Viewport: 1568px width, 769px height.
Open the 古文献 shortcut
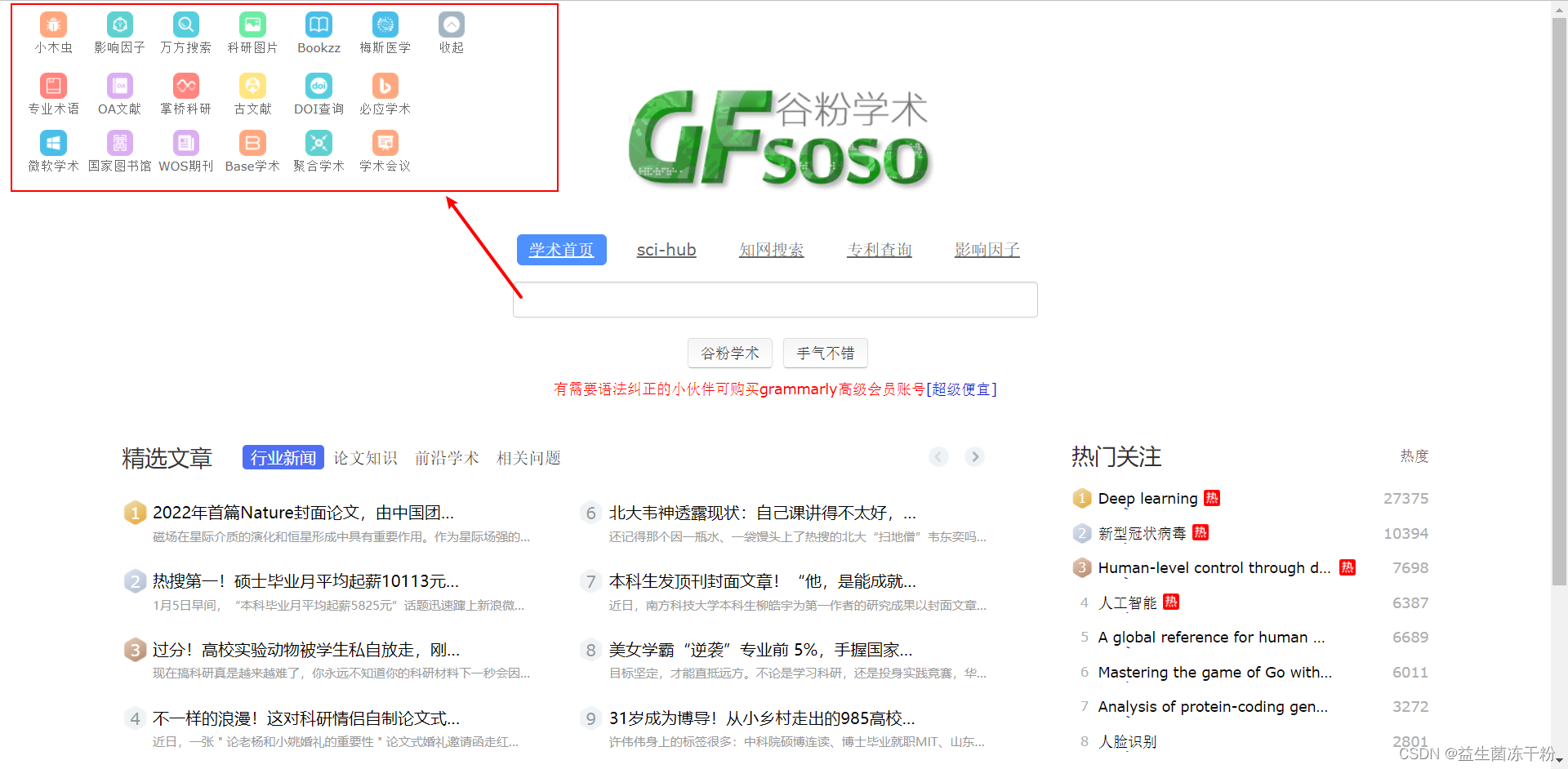(252, 84)
